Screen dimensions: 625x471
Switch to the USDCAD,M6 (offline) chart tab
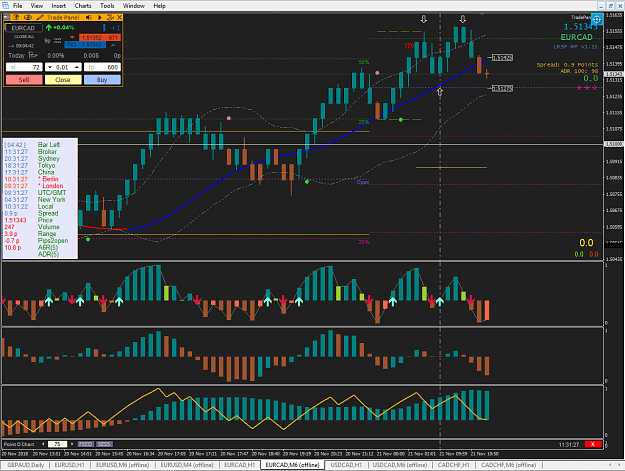click(x=400, y=465)
